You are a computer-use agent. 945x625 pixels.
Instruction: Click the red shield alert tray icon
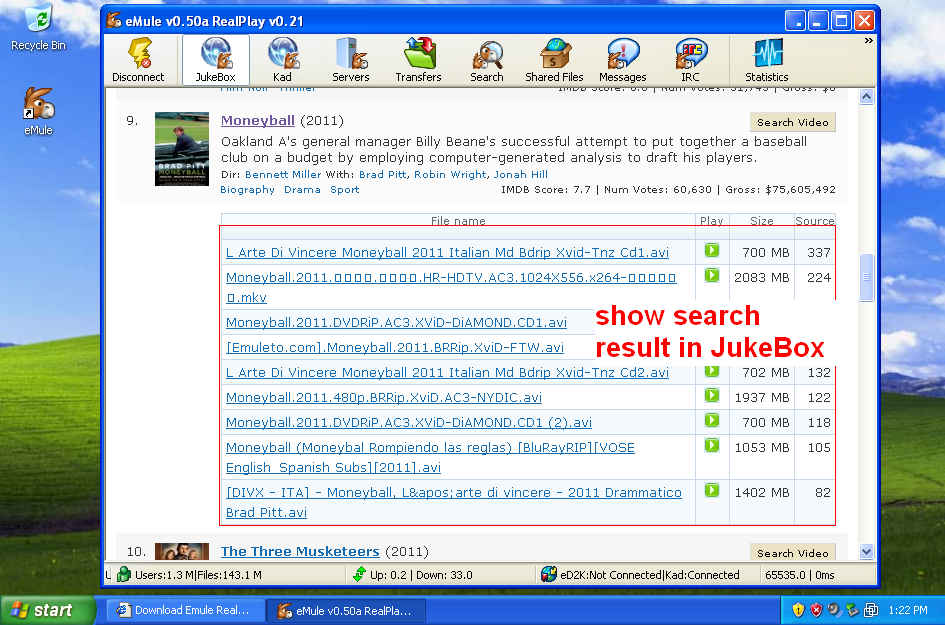[x=816, y=610]
